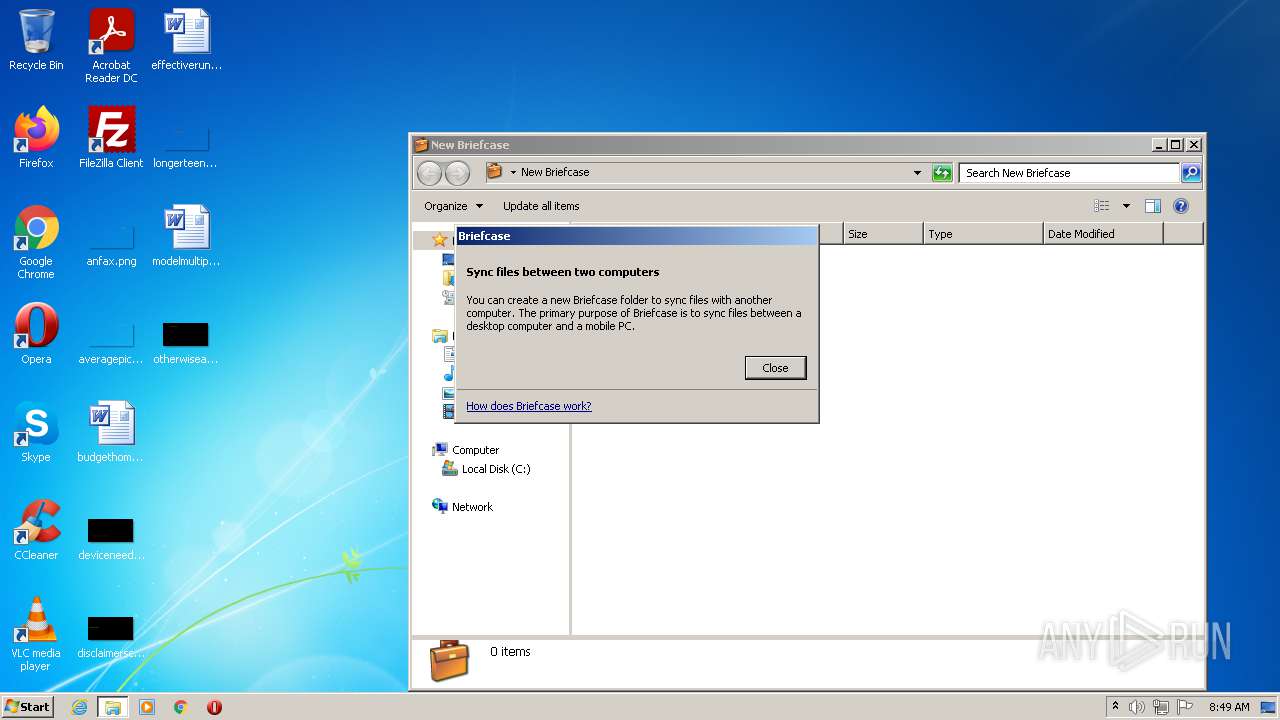Viewport: 1280px width, 720px height.
Task: Click into Search New Briefcase field
Action: point(1068,173)
